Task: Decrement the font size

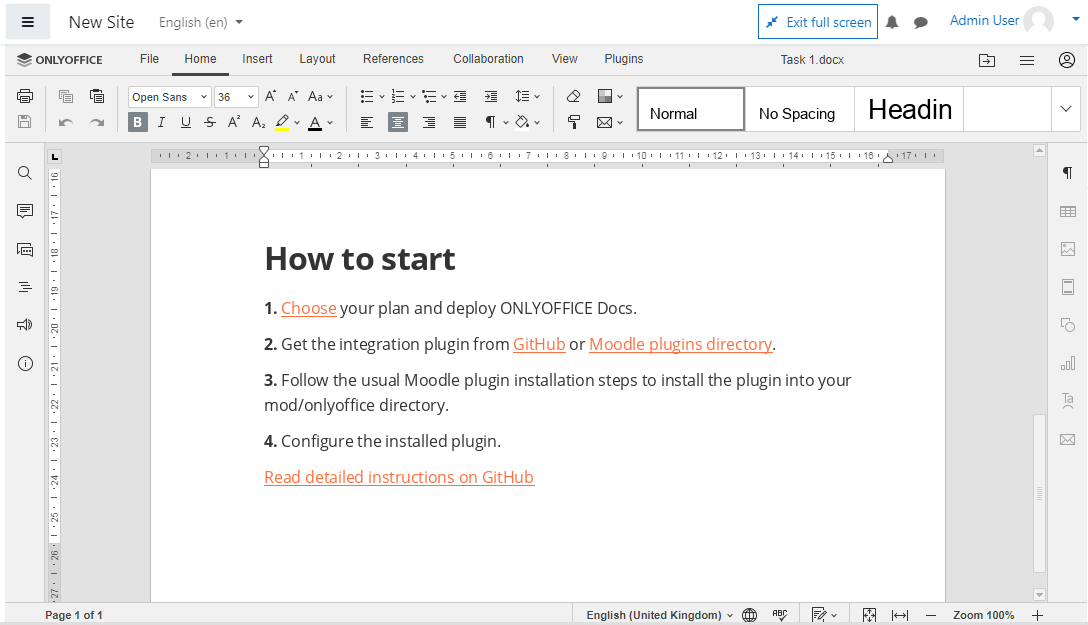Action: coord(293,96)
